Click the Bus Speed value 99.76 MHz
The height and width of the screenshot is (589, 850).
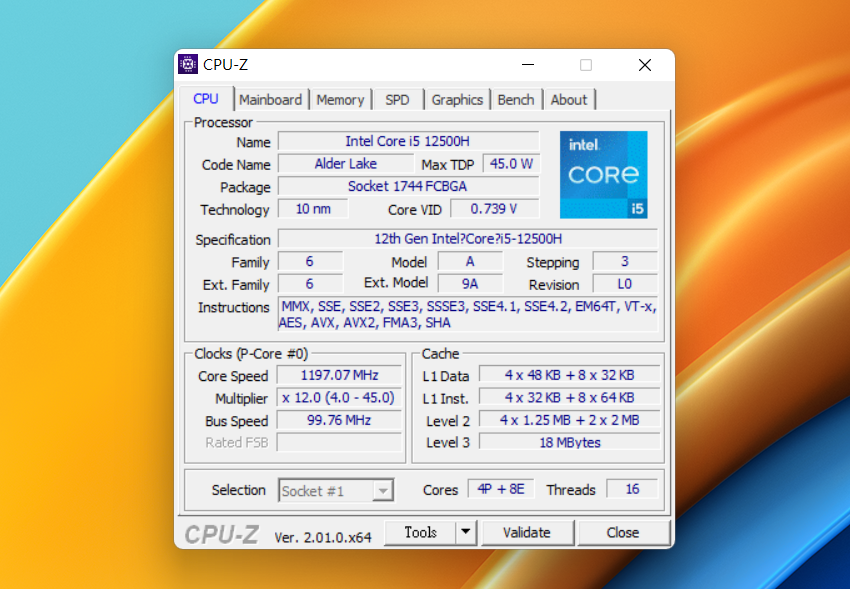(339, 420)
